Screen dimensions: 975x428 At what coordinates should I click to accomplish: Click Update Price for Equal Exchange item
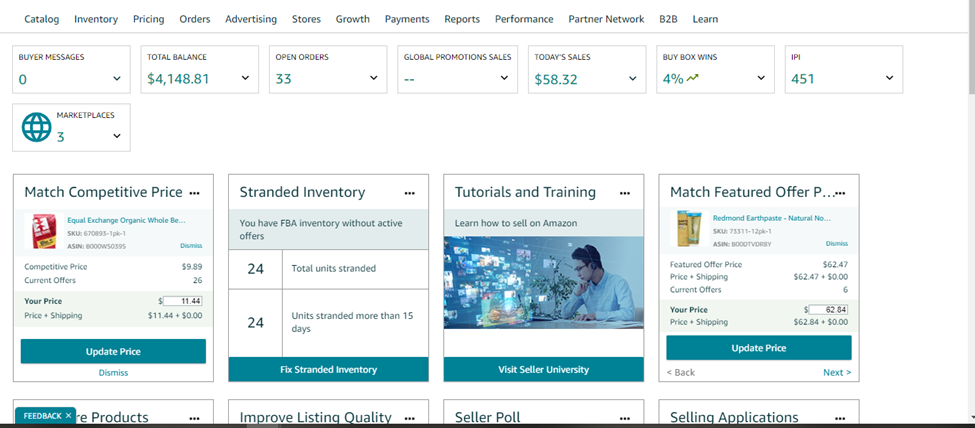113,351
